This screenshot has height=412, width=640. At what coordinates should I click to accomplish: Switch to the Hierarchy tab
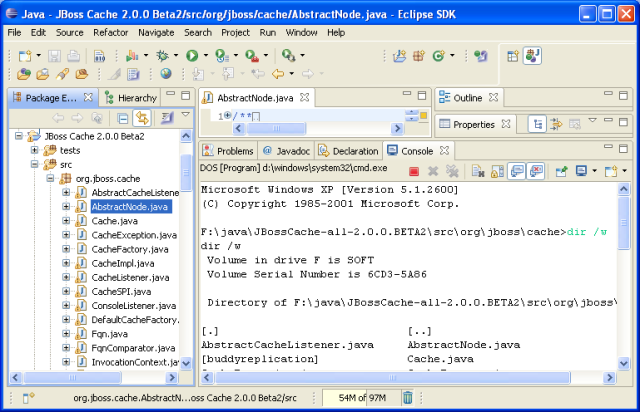click(131, 98)
